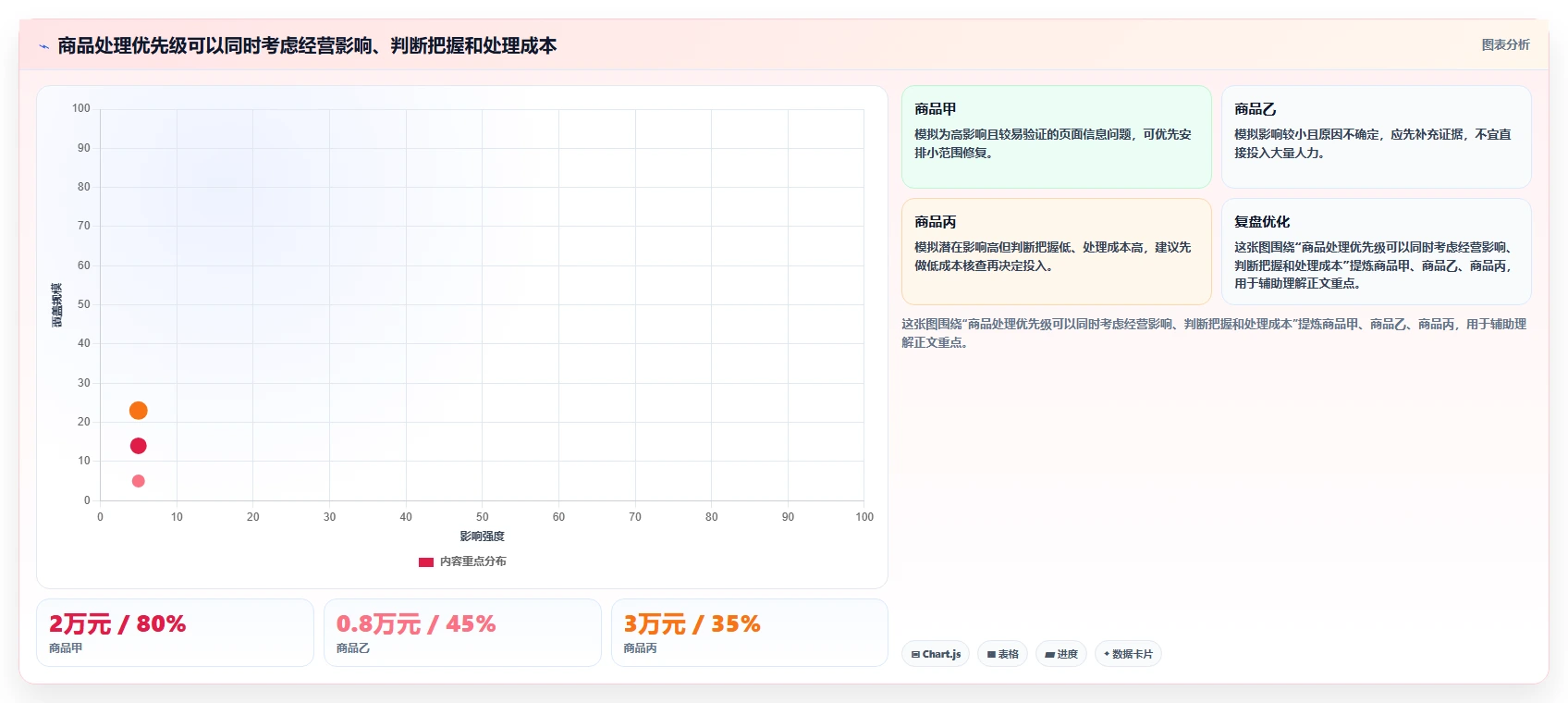1568x703 pixels.
Task: Click the 内容重点分布 legend label
Action: point(472,561)
